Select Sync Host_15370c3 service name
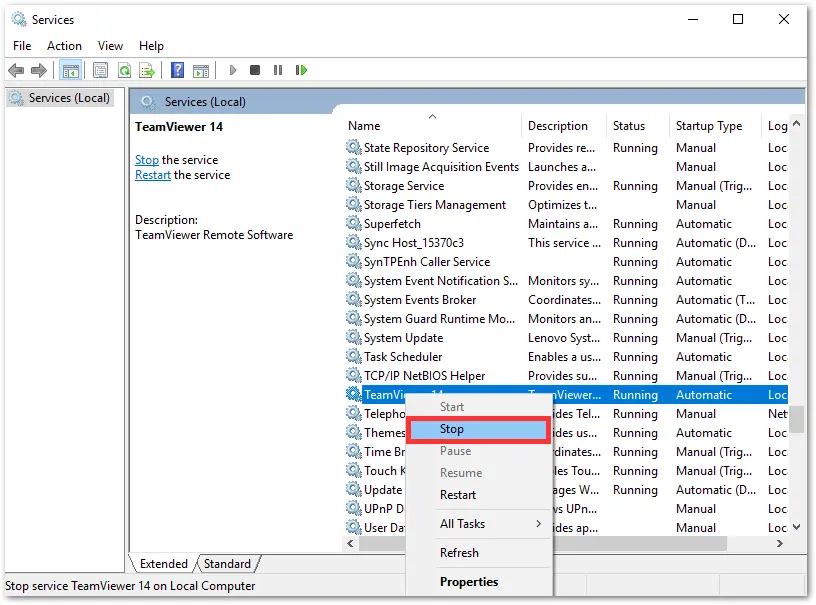Viewport: 816px width, 605px height. [x=414, y=243]
